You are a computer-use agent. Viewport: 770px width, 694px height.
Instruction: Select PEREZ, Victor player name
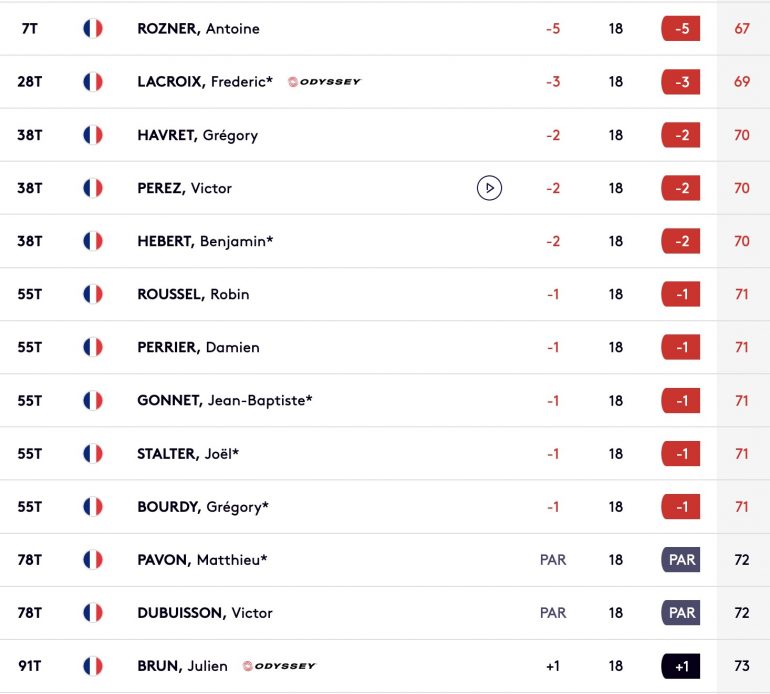(184, 188)
